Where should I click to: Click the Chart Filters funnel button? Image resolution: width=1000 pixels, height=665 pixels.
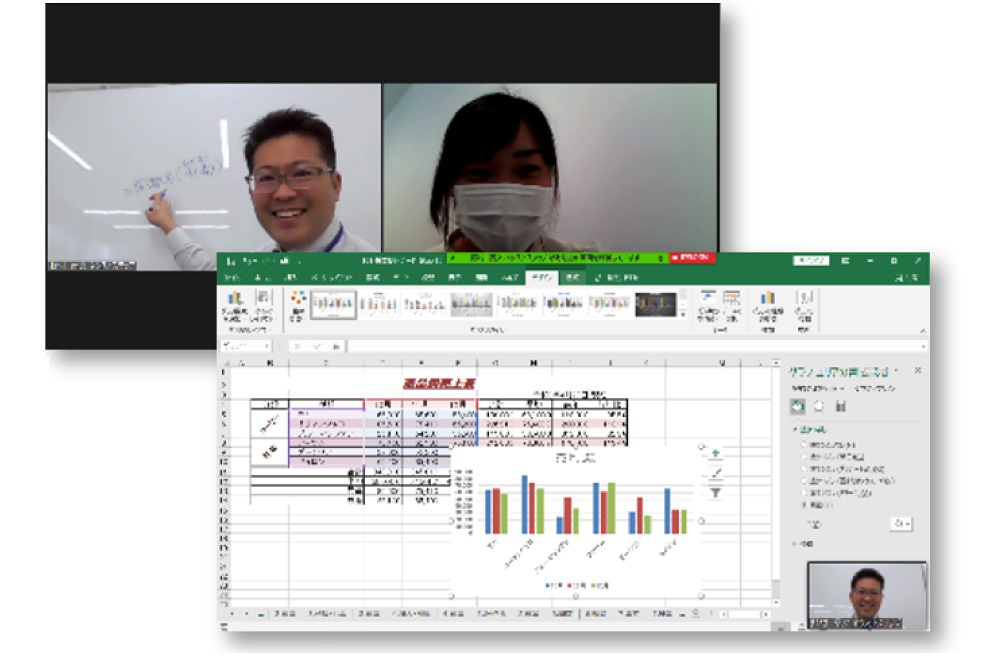(715, 493)
